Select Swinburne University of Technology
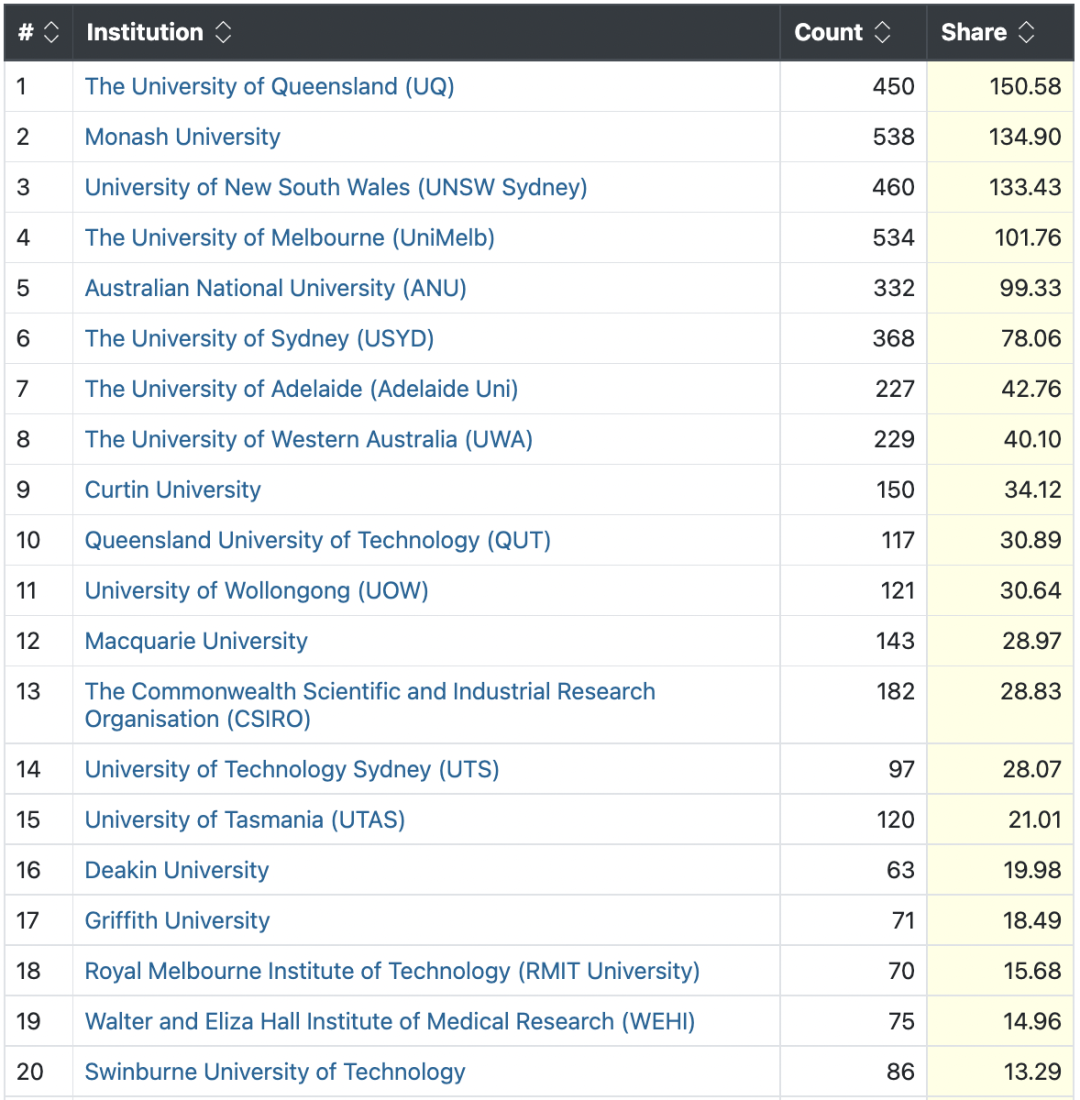The width and height of the screenshot is (1080, 1100). click(274, 1072)
